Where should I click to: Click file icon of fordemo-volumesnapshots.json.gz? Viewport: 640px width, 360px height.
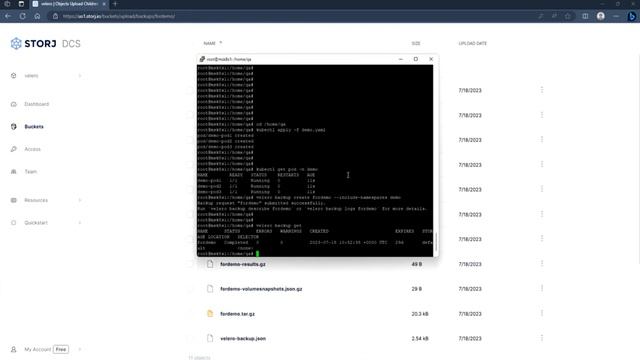pyautogui.click(x=210, y=289)
